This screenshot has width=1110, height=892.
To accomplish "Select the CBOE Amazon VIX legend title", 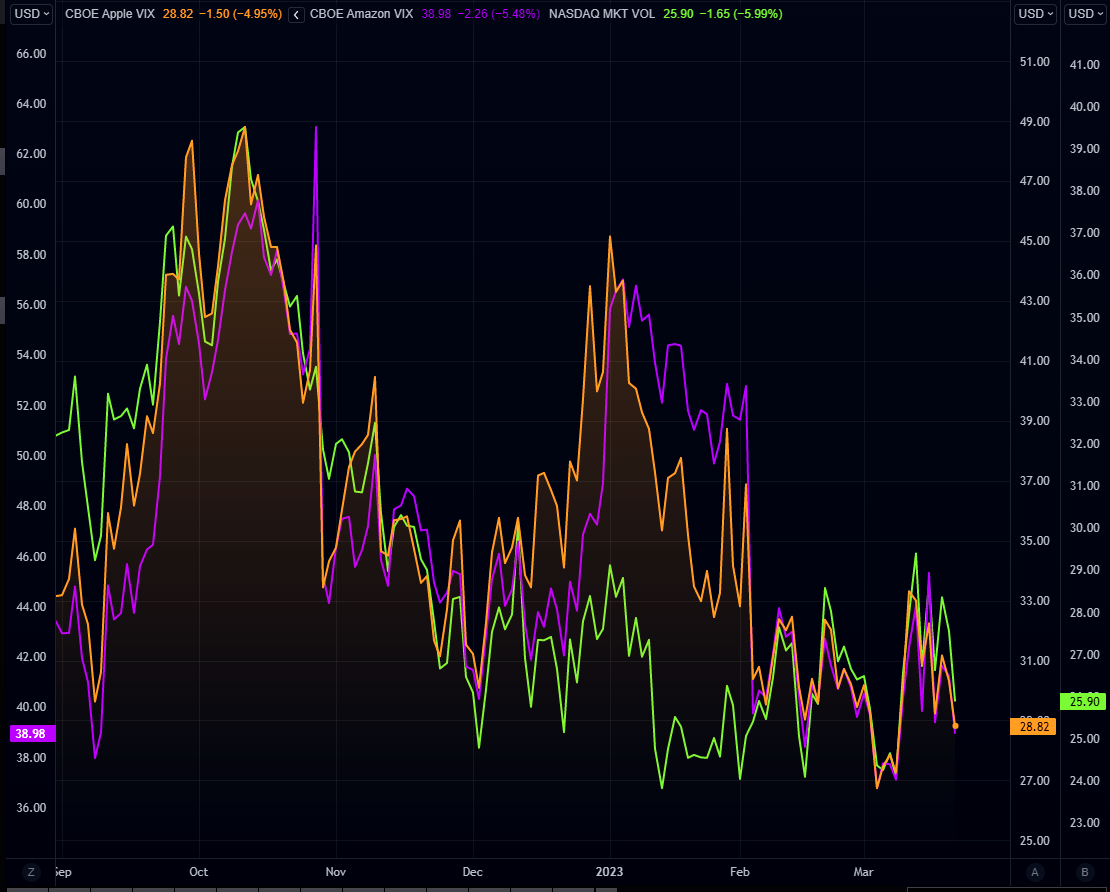I will [361, 13].
